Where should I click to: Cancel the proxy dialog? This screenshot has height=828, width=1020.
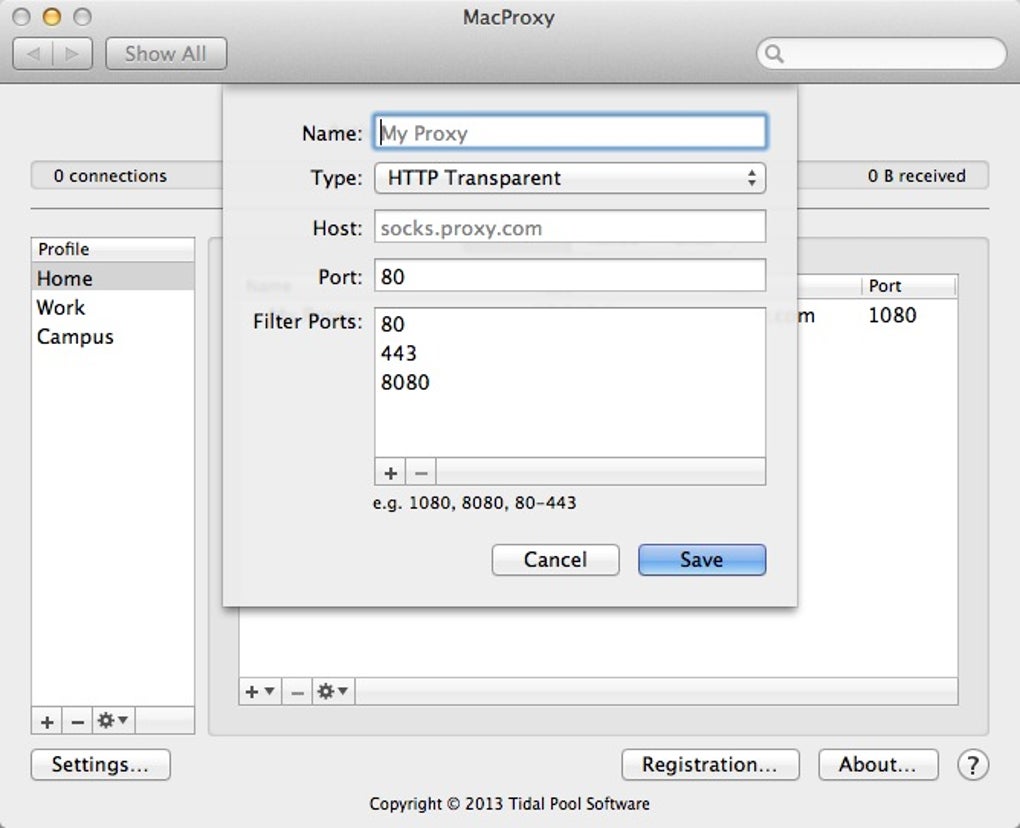tap(556, 560)
